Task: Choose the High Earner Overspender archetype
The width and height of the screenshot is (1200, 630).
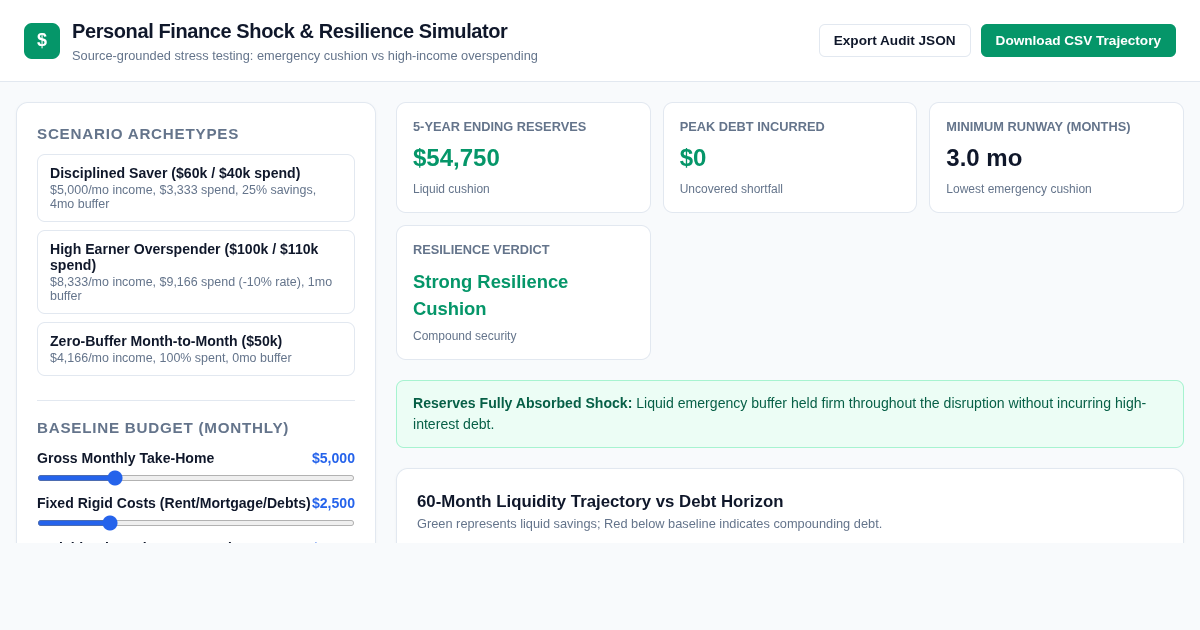Action: coord(196,272)
